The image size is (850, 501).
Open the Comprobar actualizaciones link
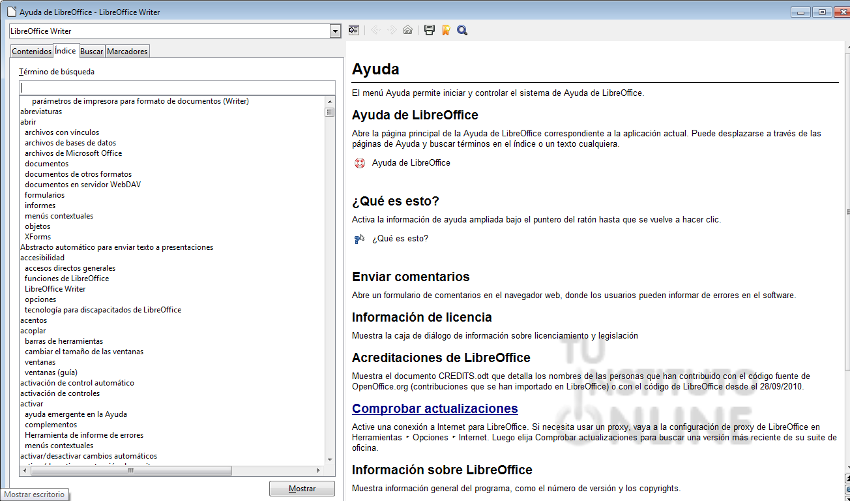pos(434,409)
